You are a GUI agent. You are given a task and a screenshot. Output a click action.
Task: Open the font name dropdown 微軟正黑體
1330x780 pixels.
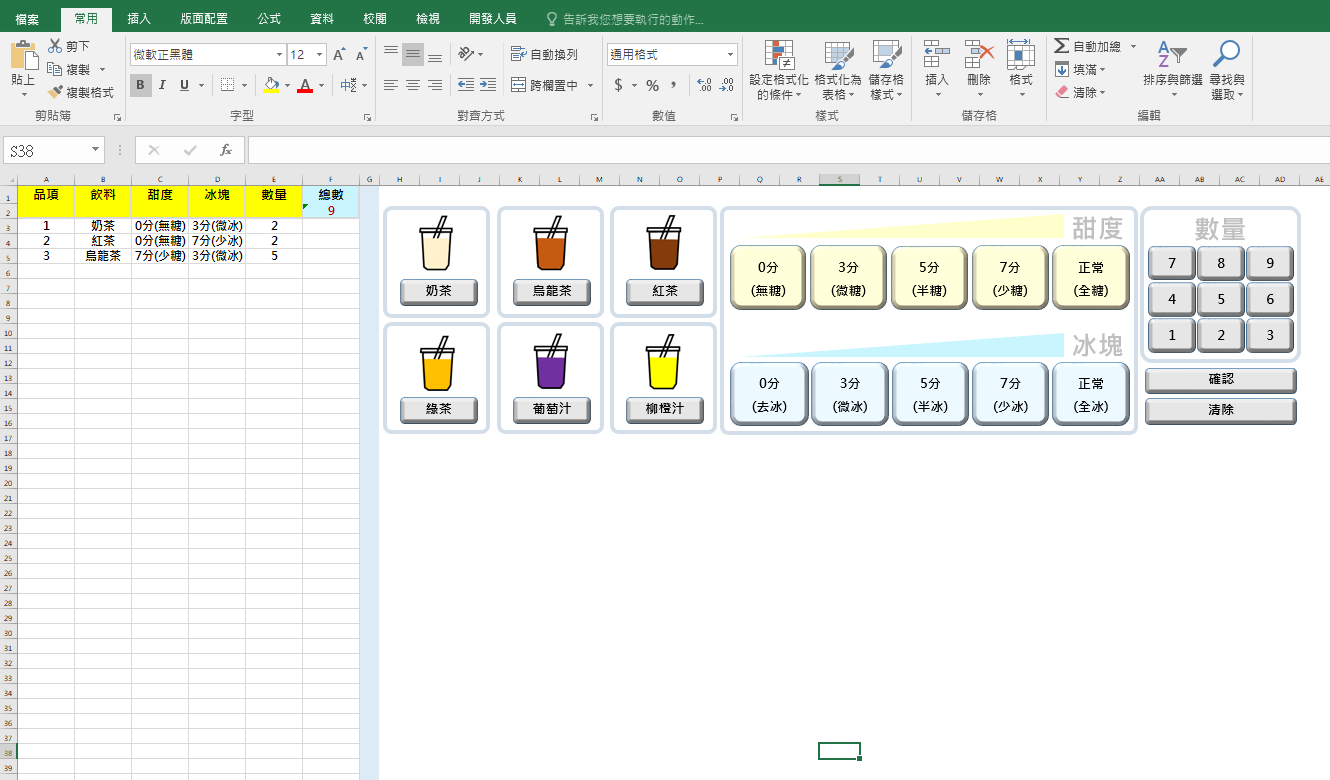pyautogui.click(x=279, y=54)
